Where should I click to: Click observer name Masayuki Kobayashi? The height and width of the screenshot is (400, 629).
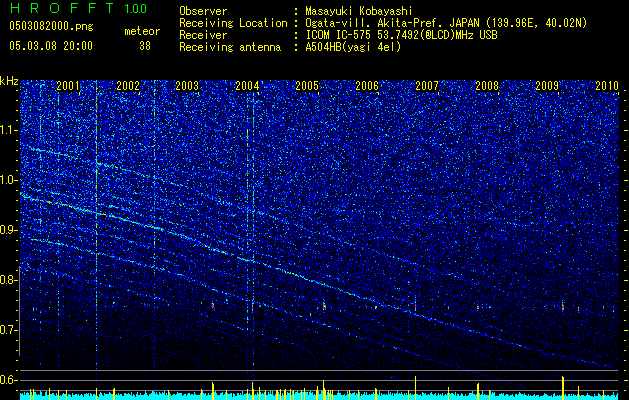[359, 11]
